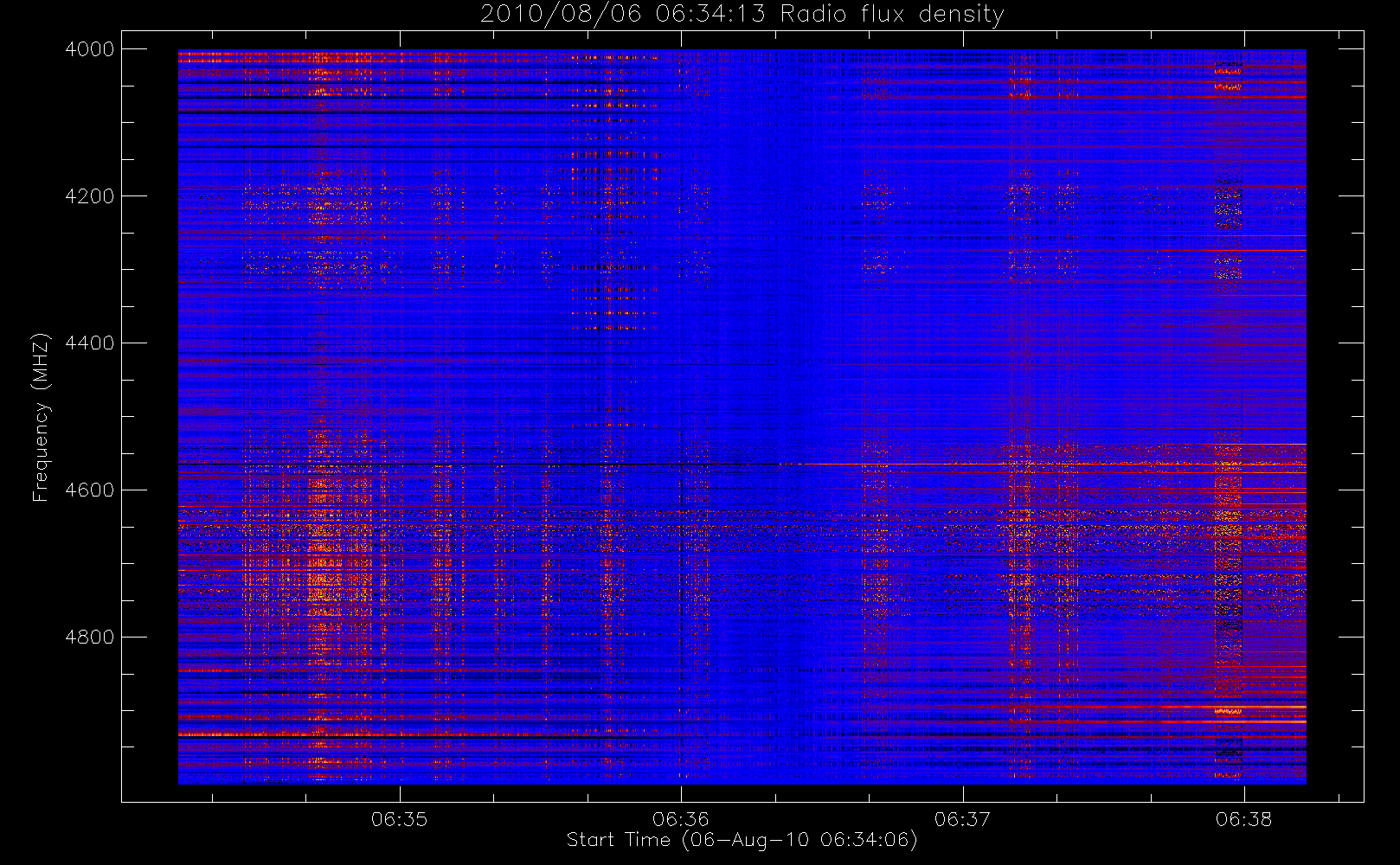Select the 4400 frequency tick label
Image resolution: width=1400 pixels, height=865 pixels.
pyautogui.click(x=90, y=343)
